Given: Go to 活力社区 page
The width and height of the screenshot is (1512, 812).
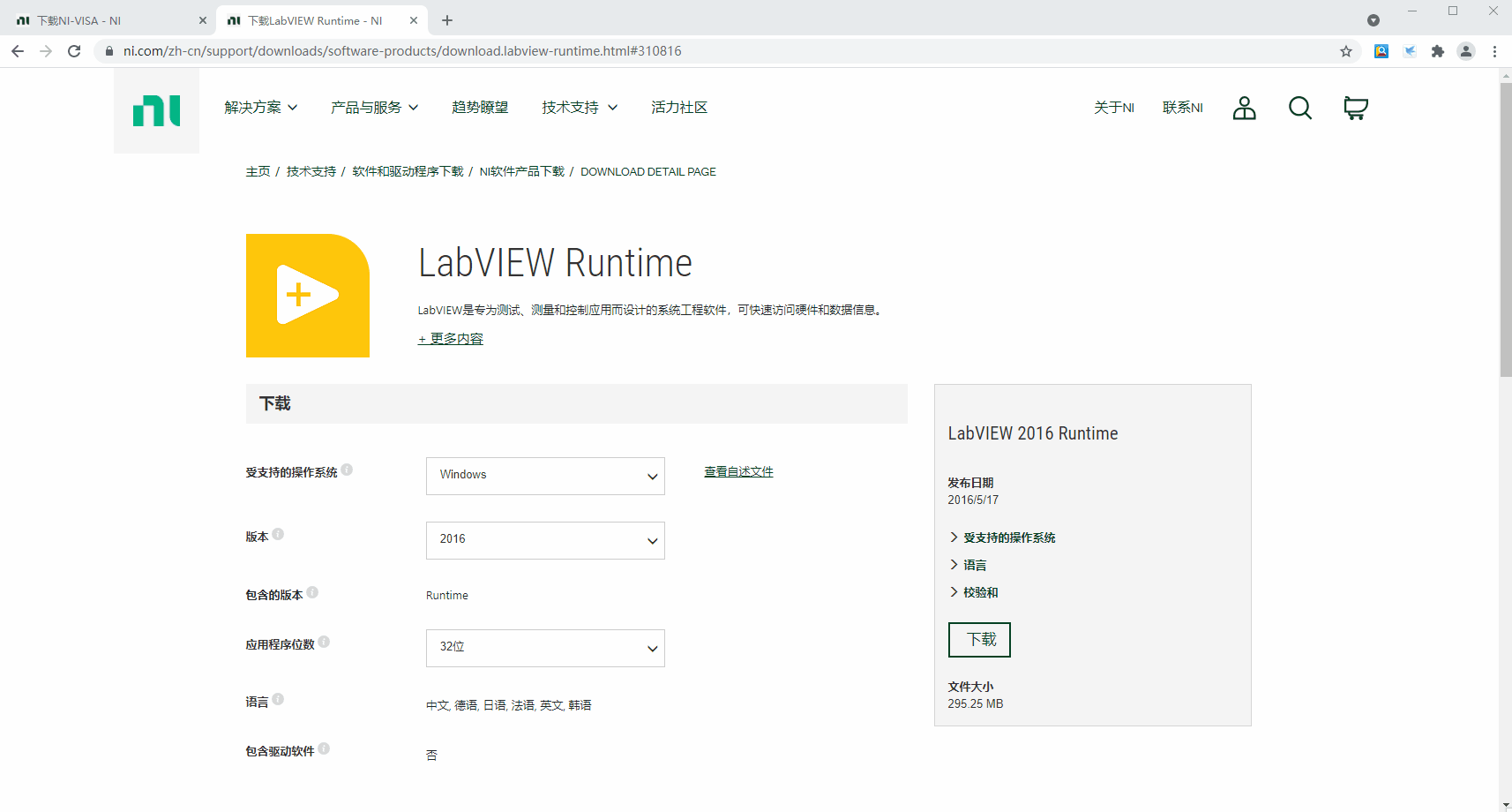Looking at the screenshot, I should pos(679,108).
